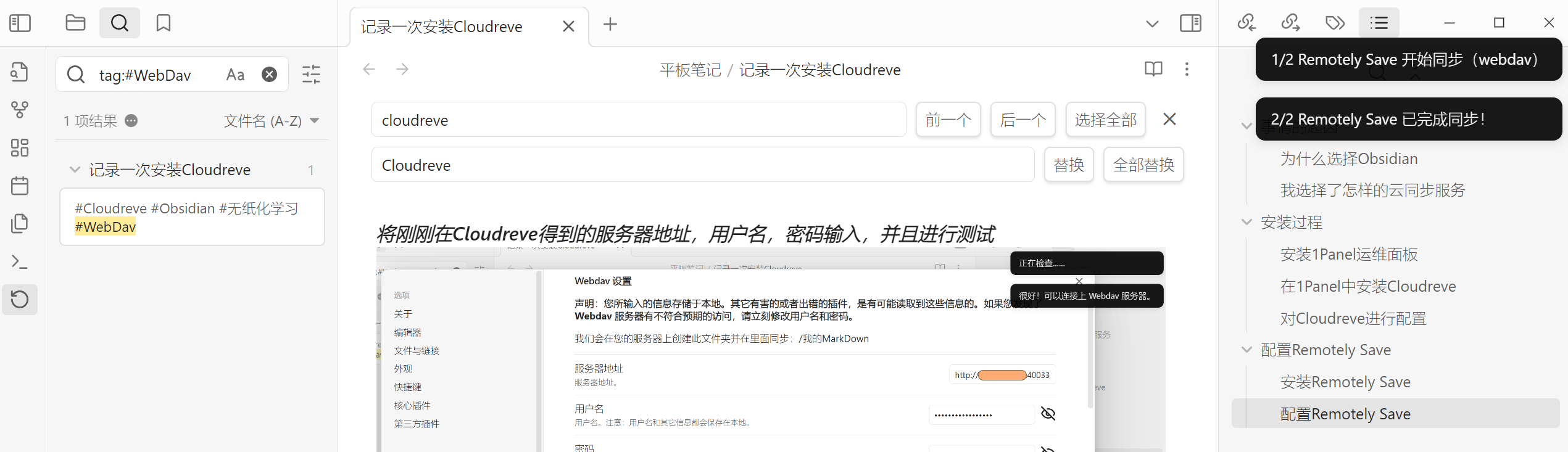The width and height of the screenshot is (1568, 452).
Task: Click the replace field containing Cloudreve
Action: tap(703, 165)
